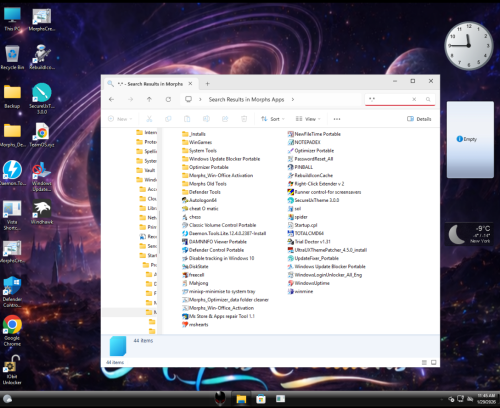Select the RebuildIconCache desktop shortcut

pos(42,57)
